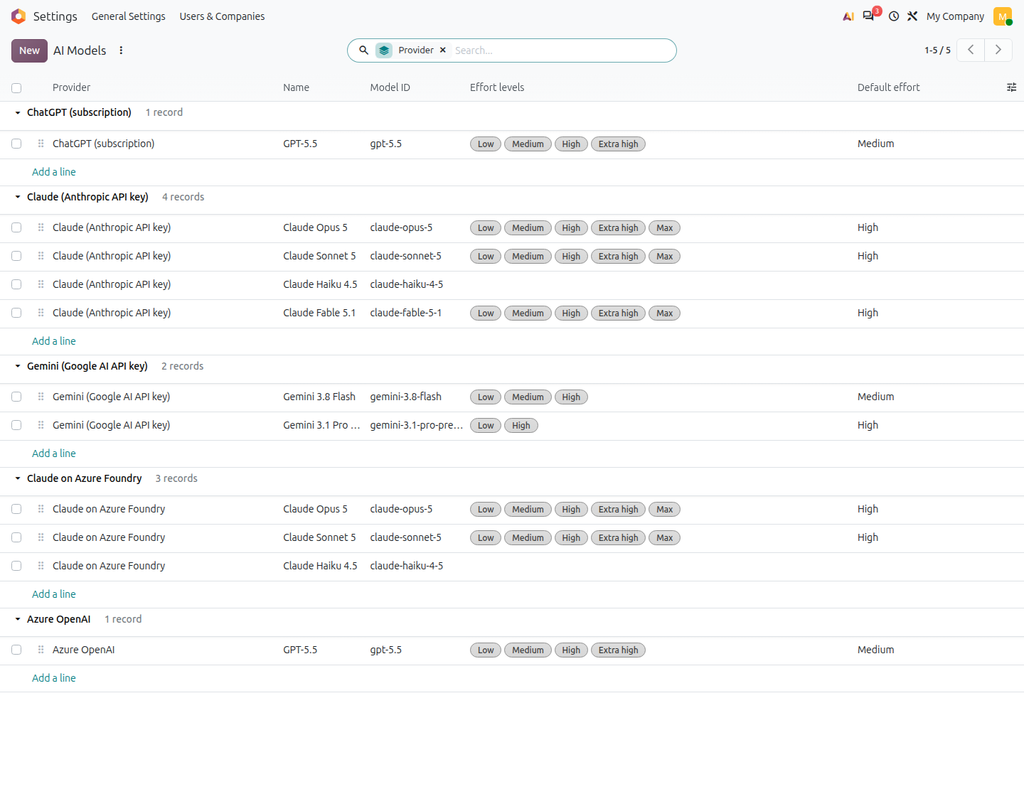Add a line under Azure OpenAI group
The width and height of the screenshot is (1024, 789).
click(54, 678)
